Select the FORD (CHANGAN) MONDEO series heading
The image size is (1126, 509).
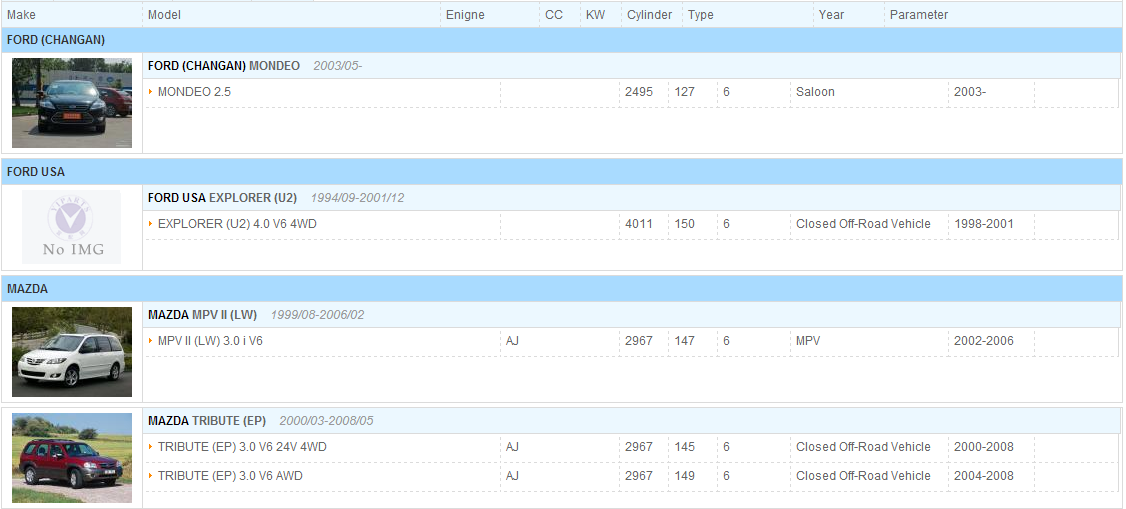pyautogui.click(x=224, y=66)
